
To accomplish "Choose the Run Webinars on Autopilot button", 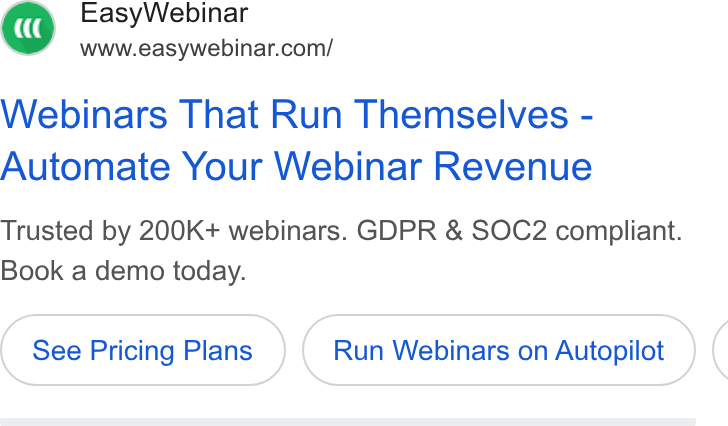I will [499, 350].
